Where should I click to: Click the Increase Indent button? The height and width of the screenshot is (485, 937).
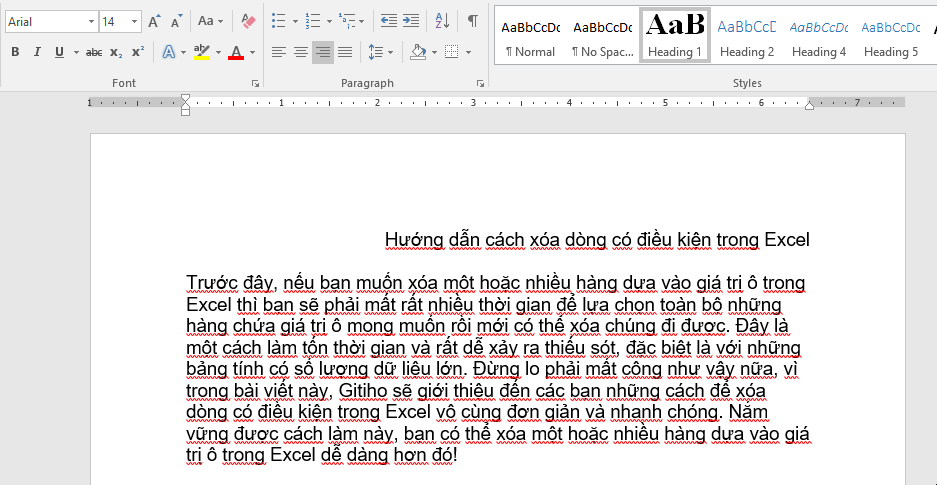(411, 22)
